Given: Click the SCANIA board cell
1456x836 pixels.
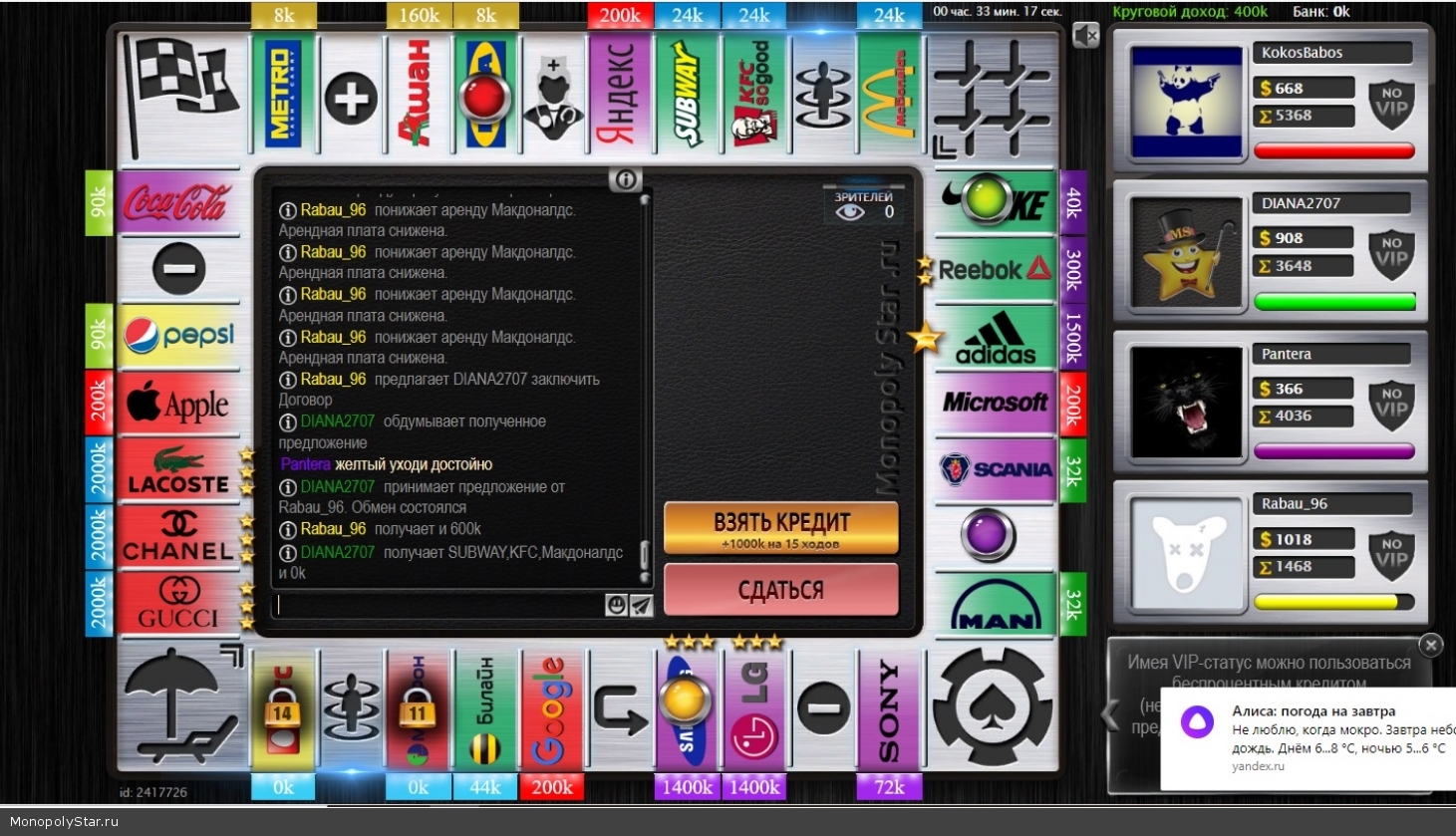Looking at the screenshot, I should [995, 470].
